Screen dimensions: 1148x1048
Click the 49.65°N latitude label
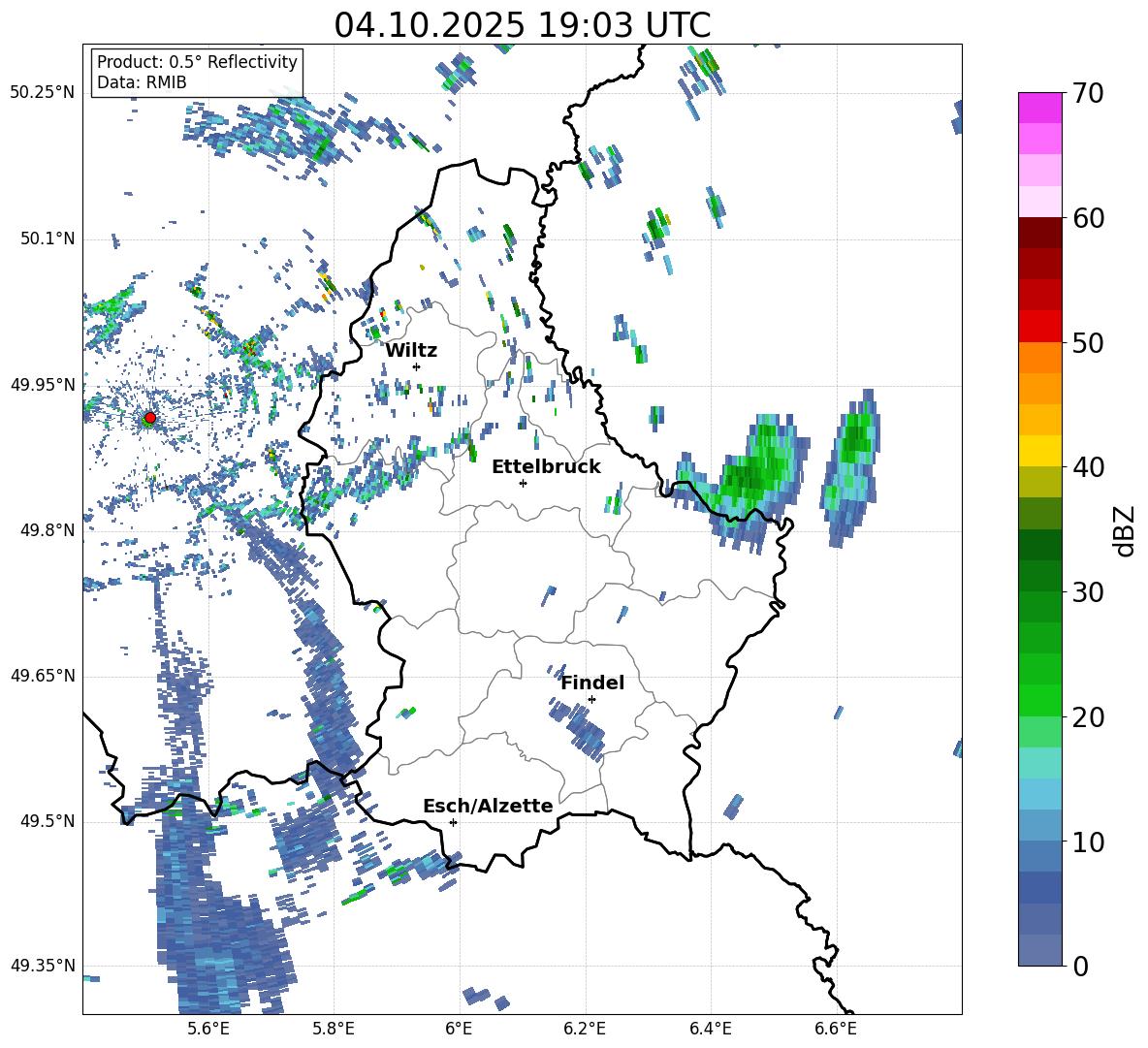[43, 676]
